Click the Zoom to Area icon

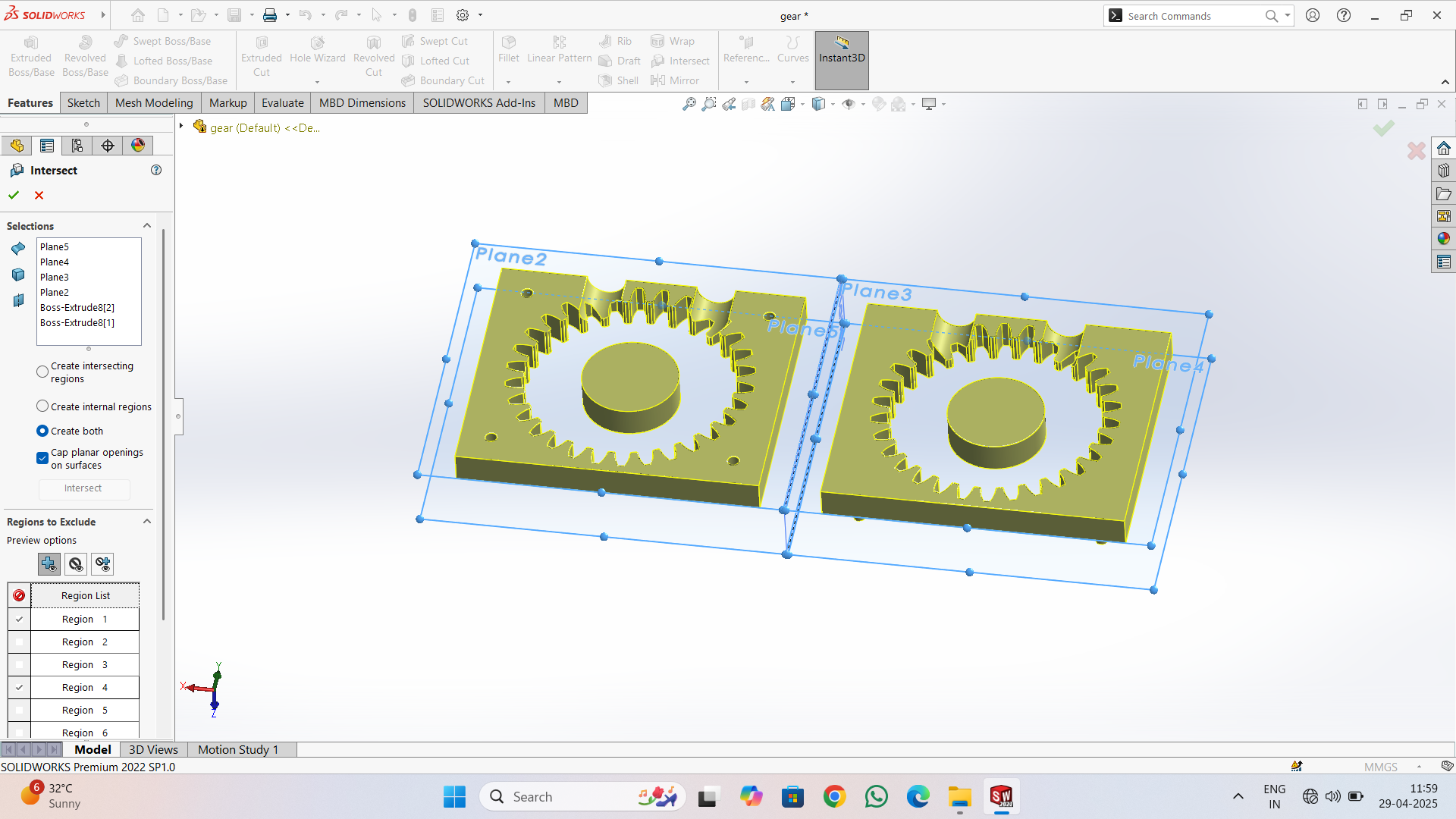tap(708, 104)
